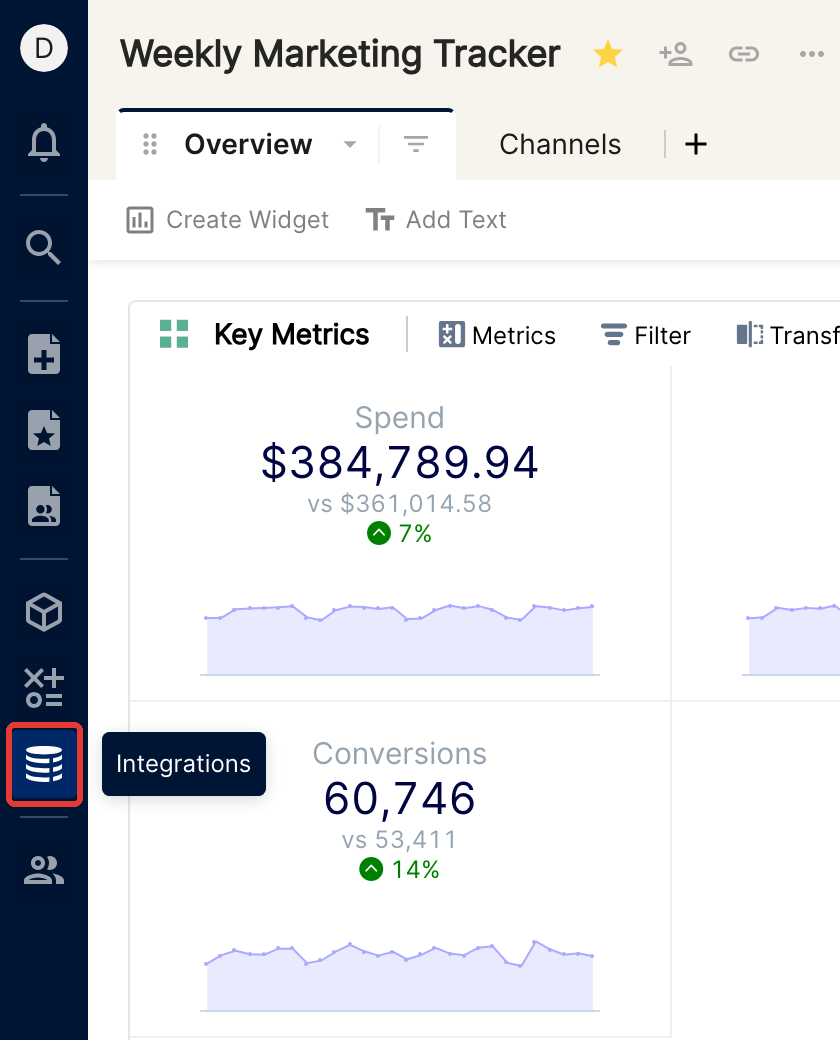Unstar the Weekly Marketing Tracker favorite star
Image resolution: width=840 pixels, height=1040 pixels.
click(608, 54)
